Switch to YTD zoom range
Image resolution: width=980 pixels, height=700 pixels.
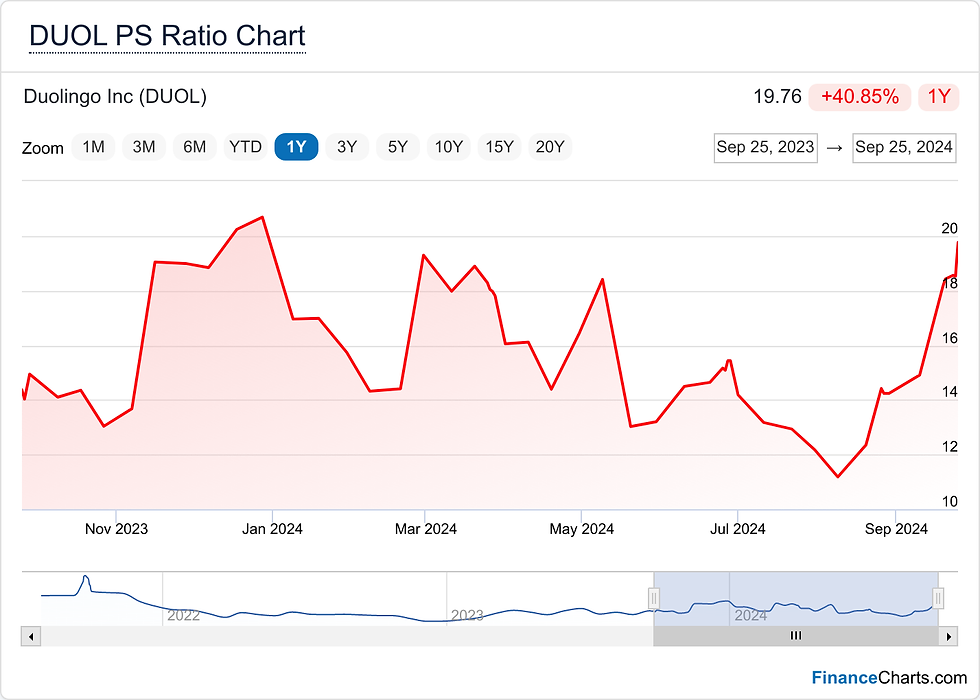[246, 147]
